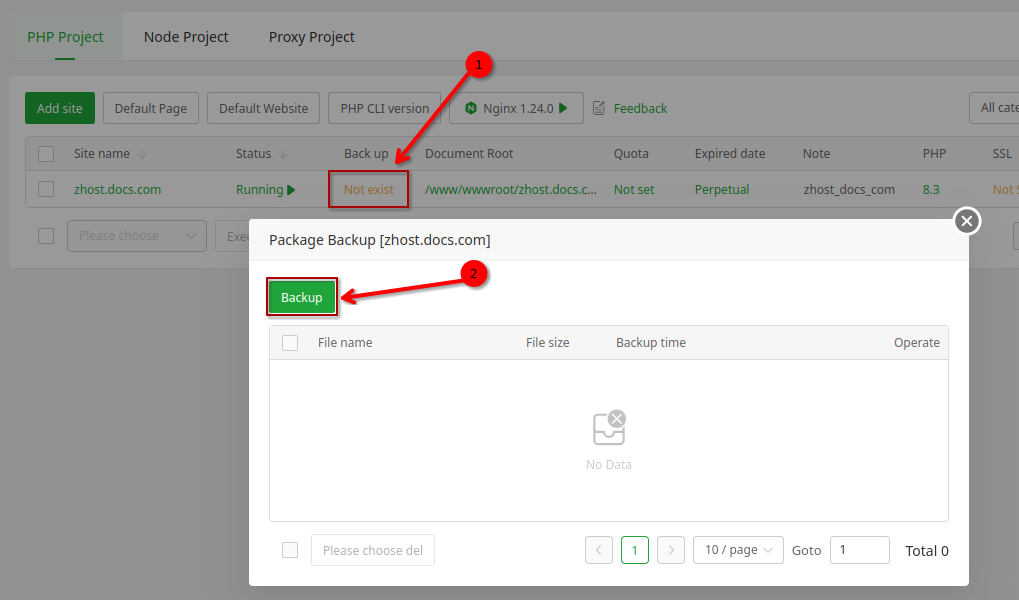Switch to the Node Project tab

coord(186,37)
